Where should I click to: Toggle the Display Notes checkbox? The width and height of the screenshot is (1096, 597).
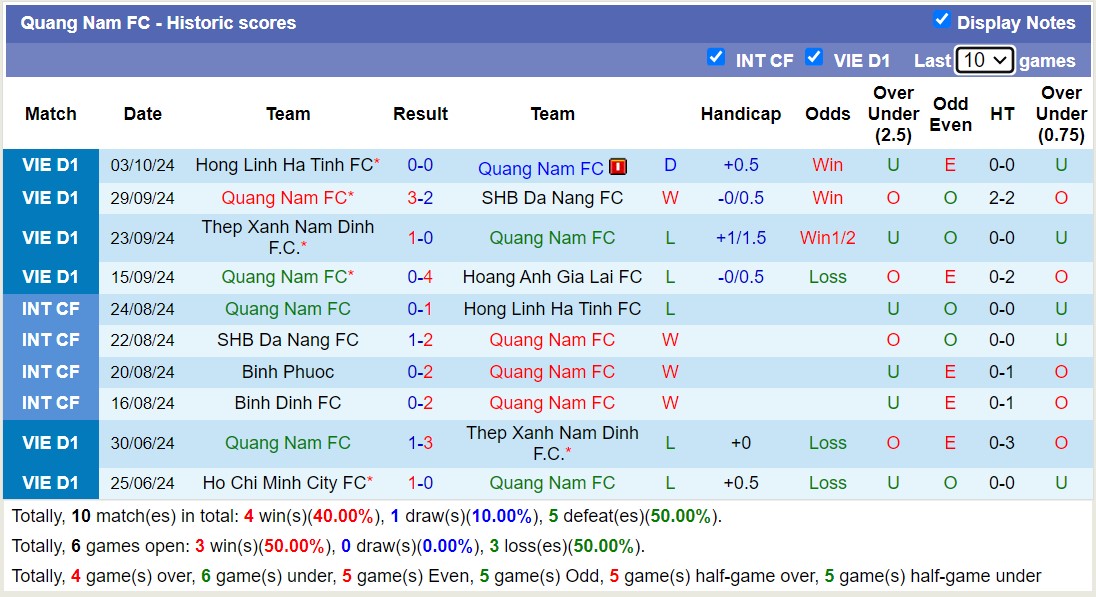coord(941,20)
